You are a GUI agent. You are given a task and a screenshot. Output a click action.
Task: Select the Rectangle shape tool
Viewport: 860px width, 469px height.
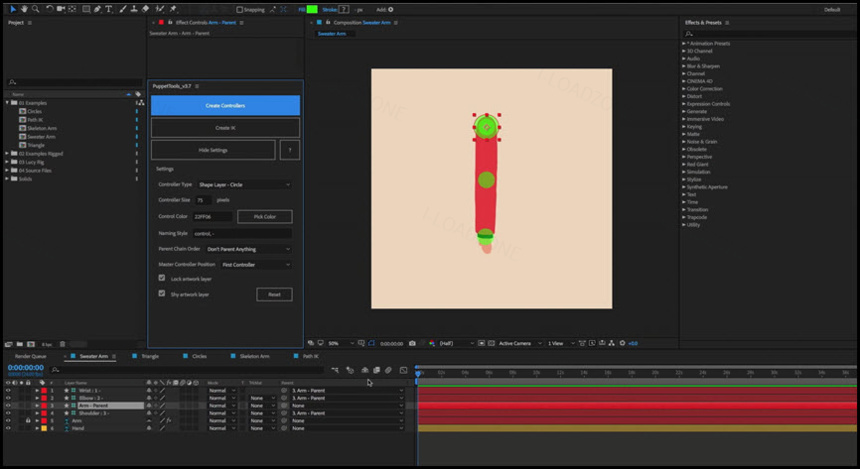click(86, 9)
